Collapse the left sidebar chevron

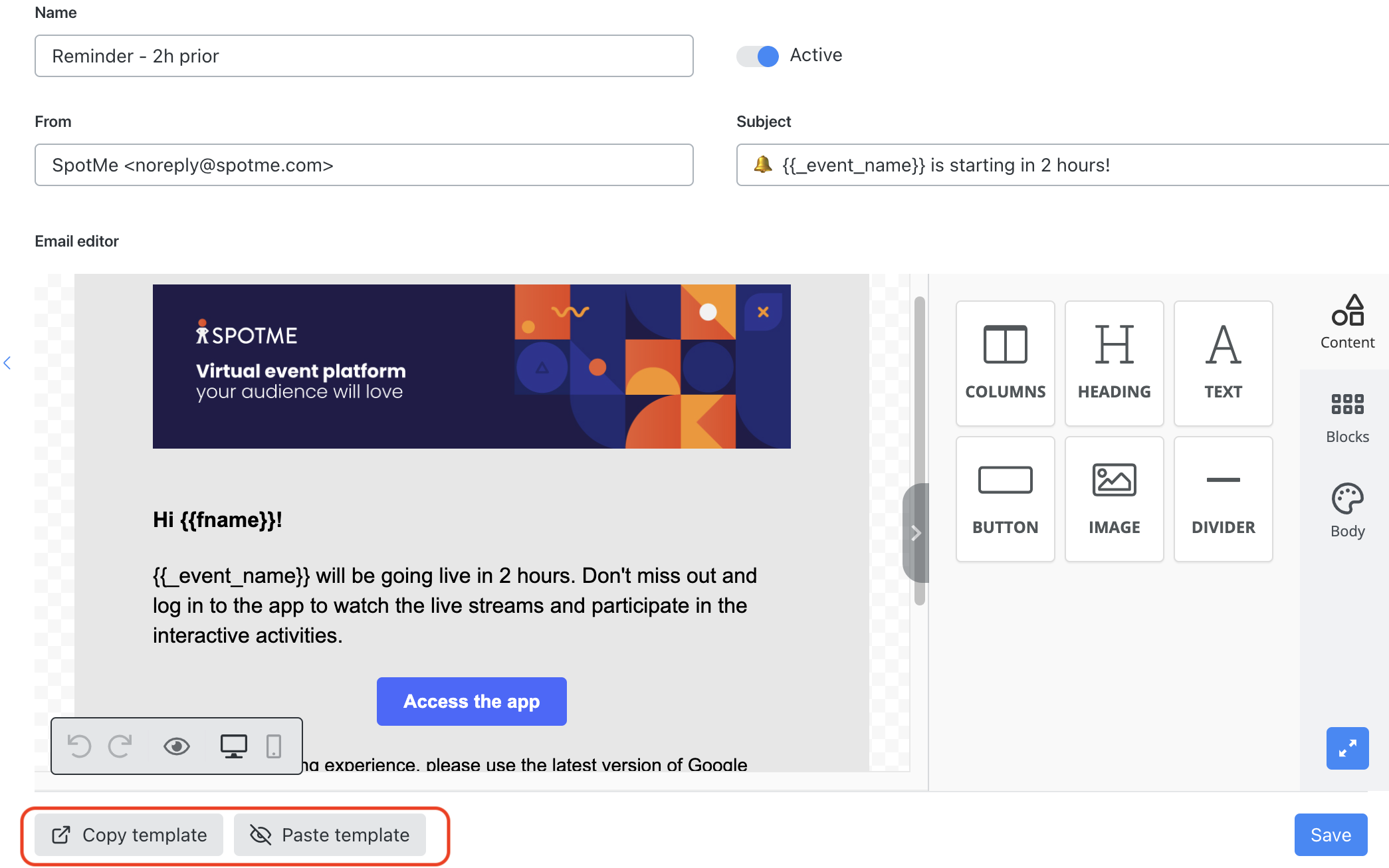pos(7,362)
